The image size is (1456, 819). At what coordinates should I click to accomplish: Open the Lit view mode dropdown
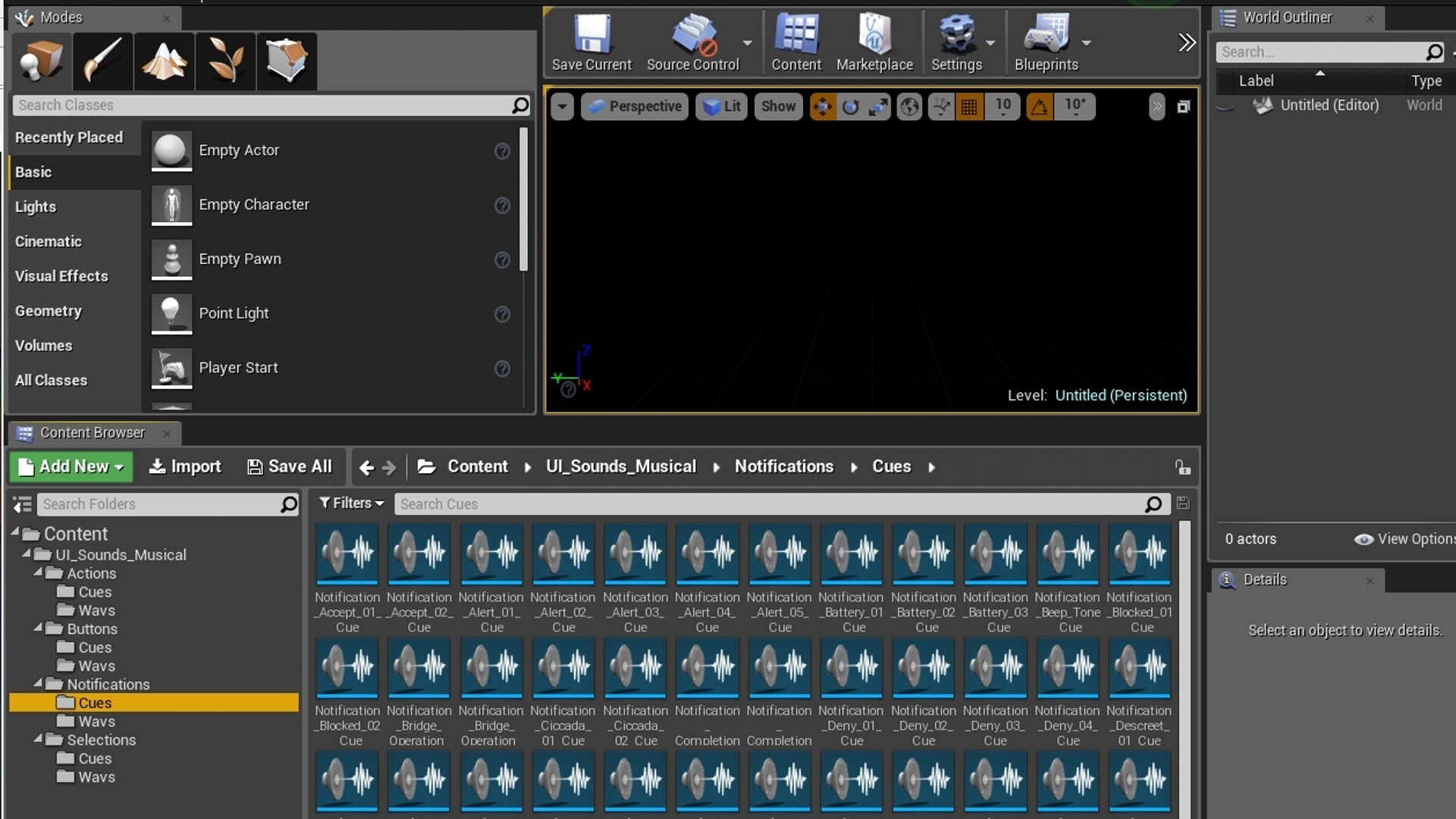point(720,106)
